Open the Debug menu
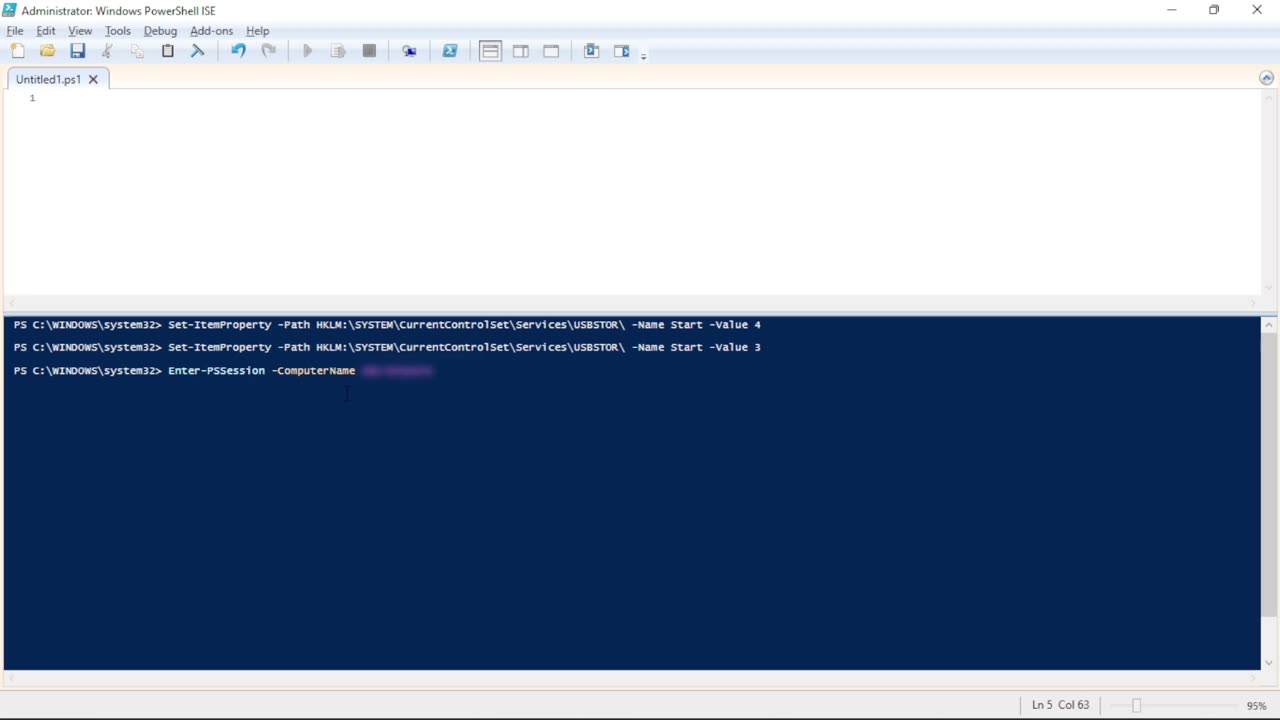 click(x=160, y=31)
